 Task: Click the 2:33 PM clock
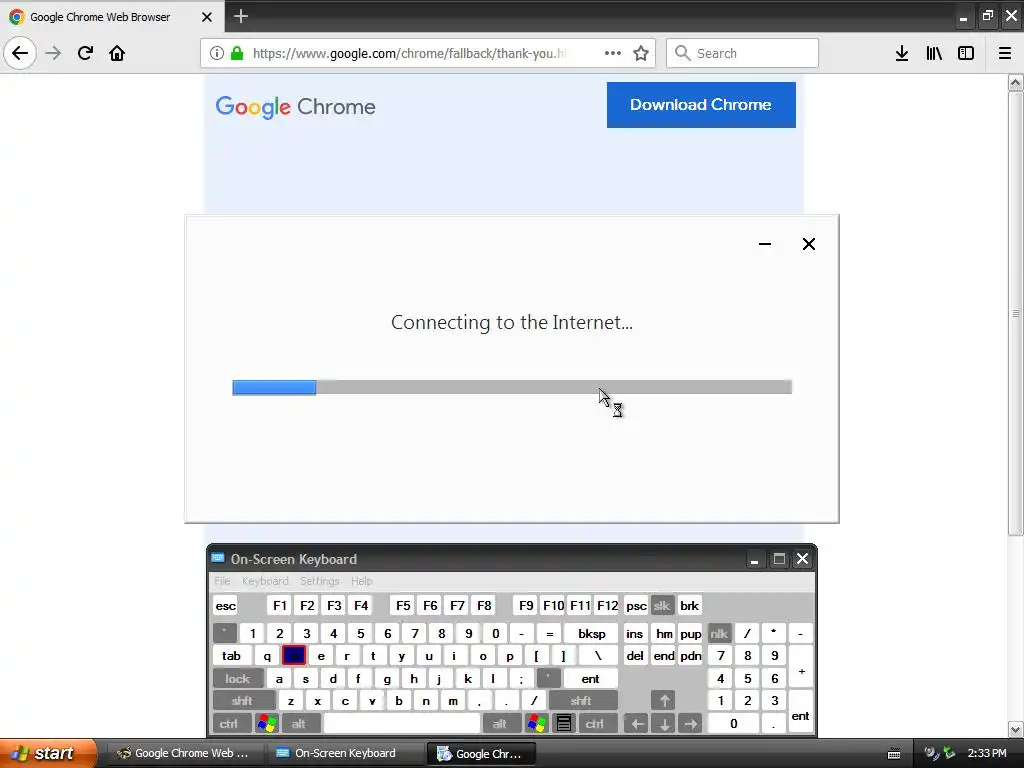(x=987, y=753)
